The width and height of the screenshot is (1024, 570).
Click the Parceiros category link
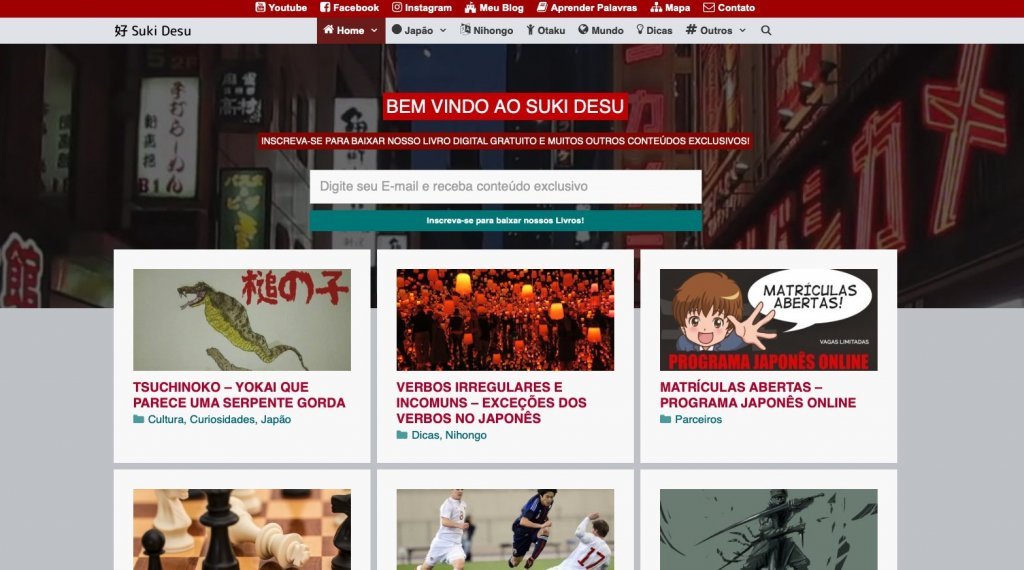click(x=698, y=420)
